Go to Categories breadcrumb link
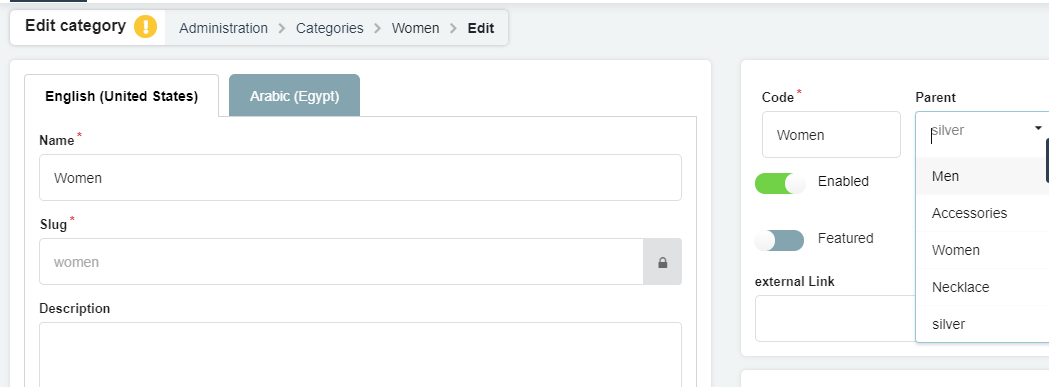Screen dimensions: 1049x387 pos(330,28)
